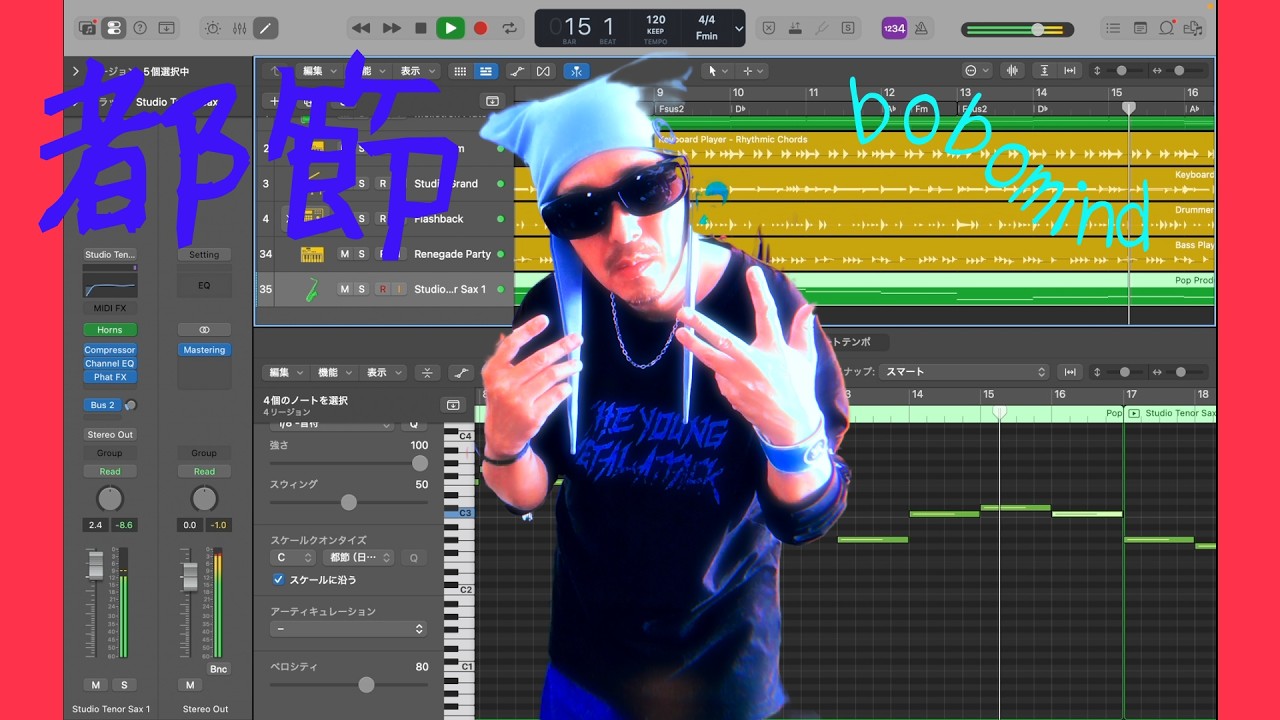Open Quick Help question mark icon
Screen dimensions: 1280x720
click(140, 28)
